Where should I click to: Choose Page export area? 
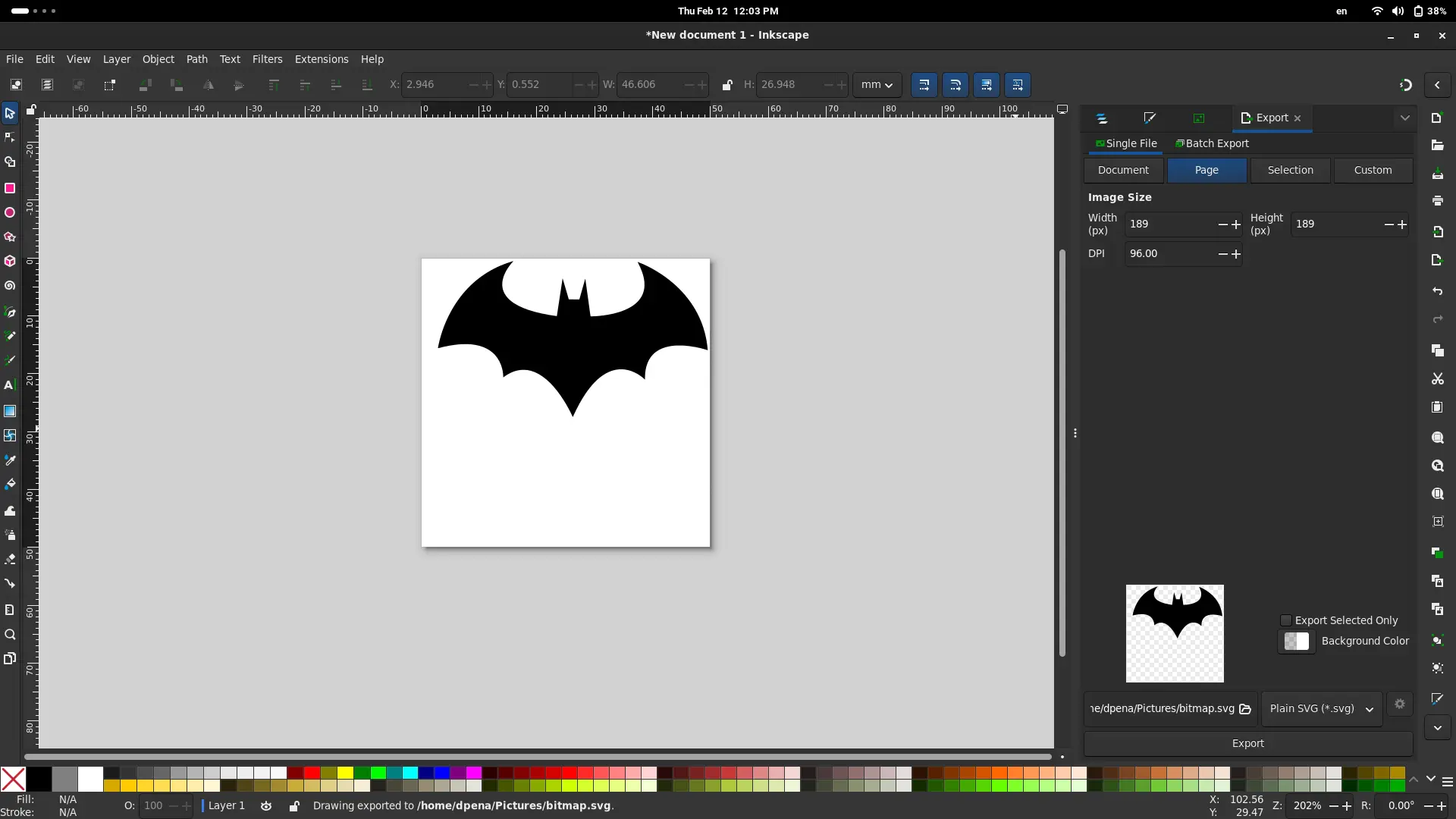point(1207,171)
